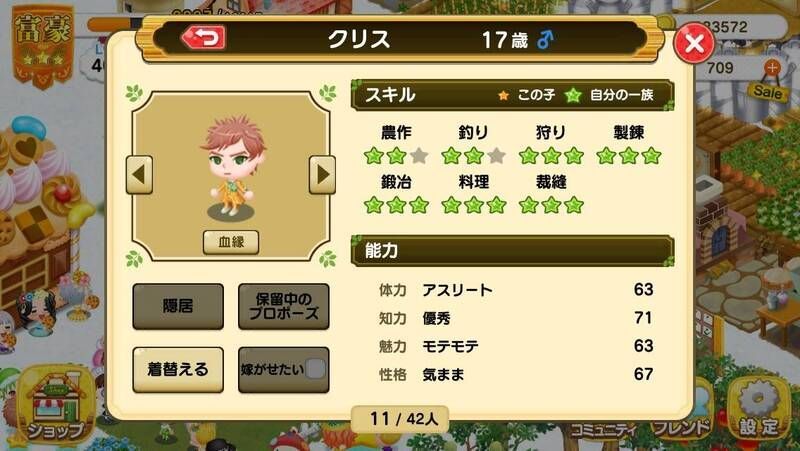800x451 pixels.
Task: Tap the third 釣り skill star
Action: [496, 156]
